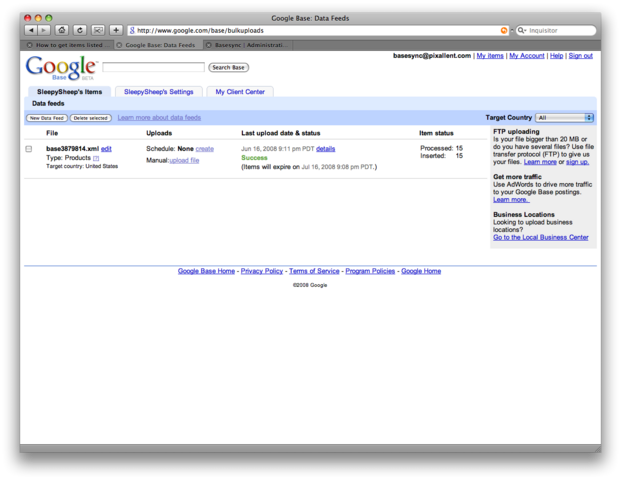Click the orange RSS icon in address bar
Viewport: 621px width, 480px height.
coord(504,30)
